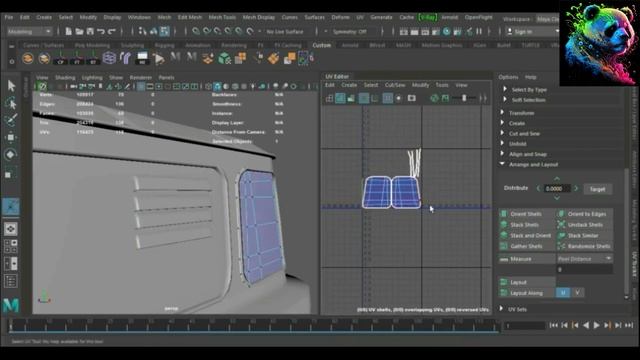Click the No Live Surface field

click(284, 31)
